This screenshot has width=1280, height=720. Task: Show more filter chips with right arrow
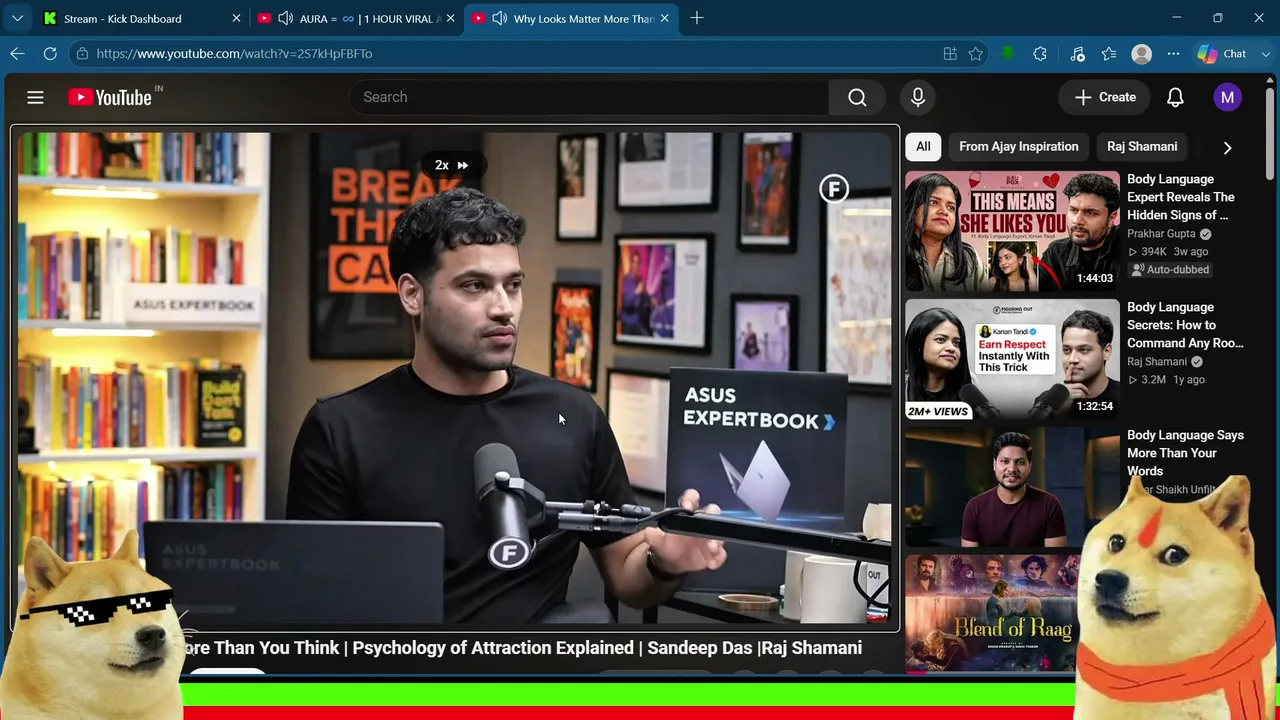[x=1227, y=147]
